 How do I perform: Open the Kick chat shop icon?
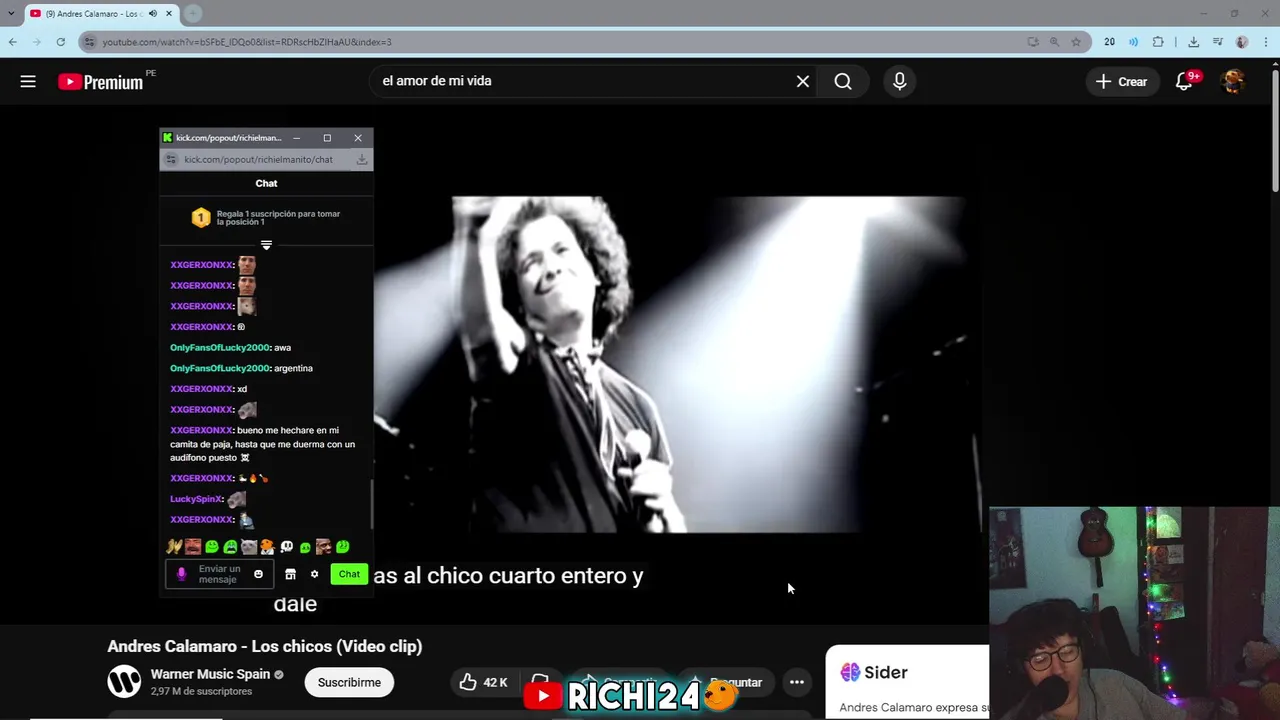pos(290,574)
